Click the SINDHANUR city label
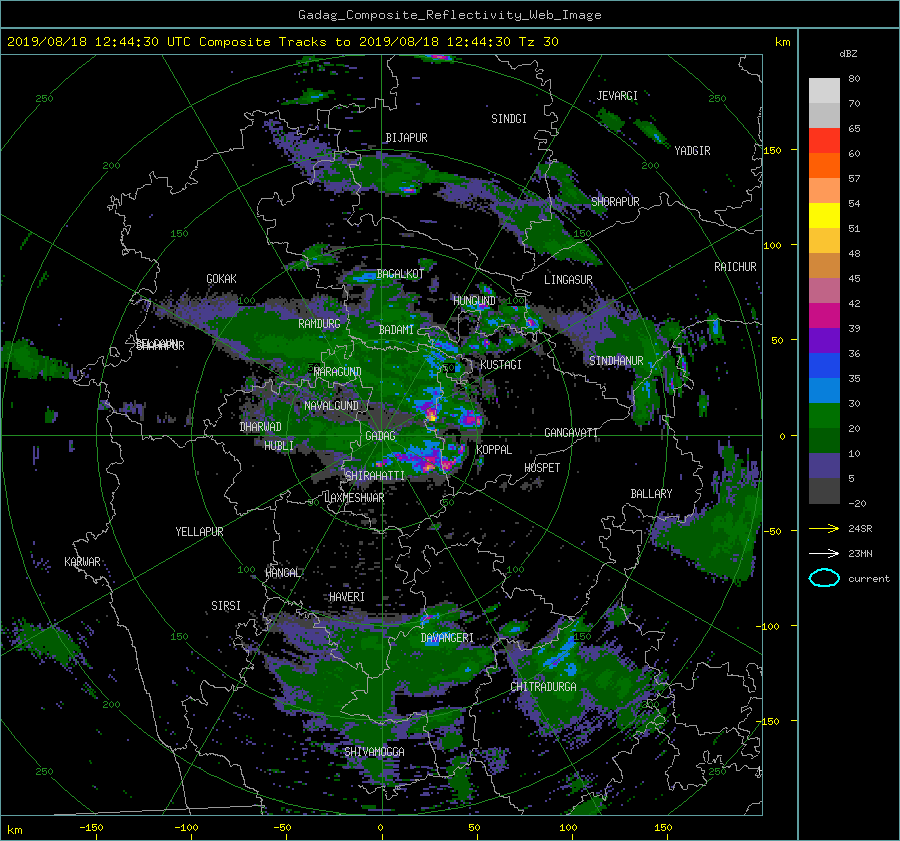900x841 pixels. (x=616, y=361)
